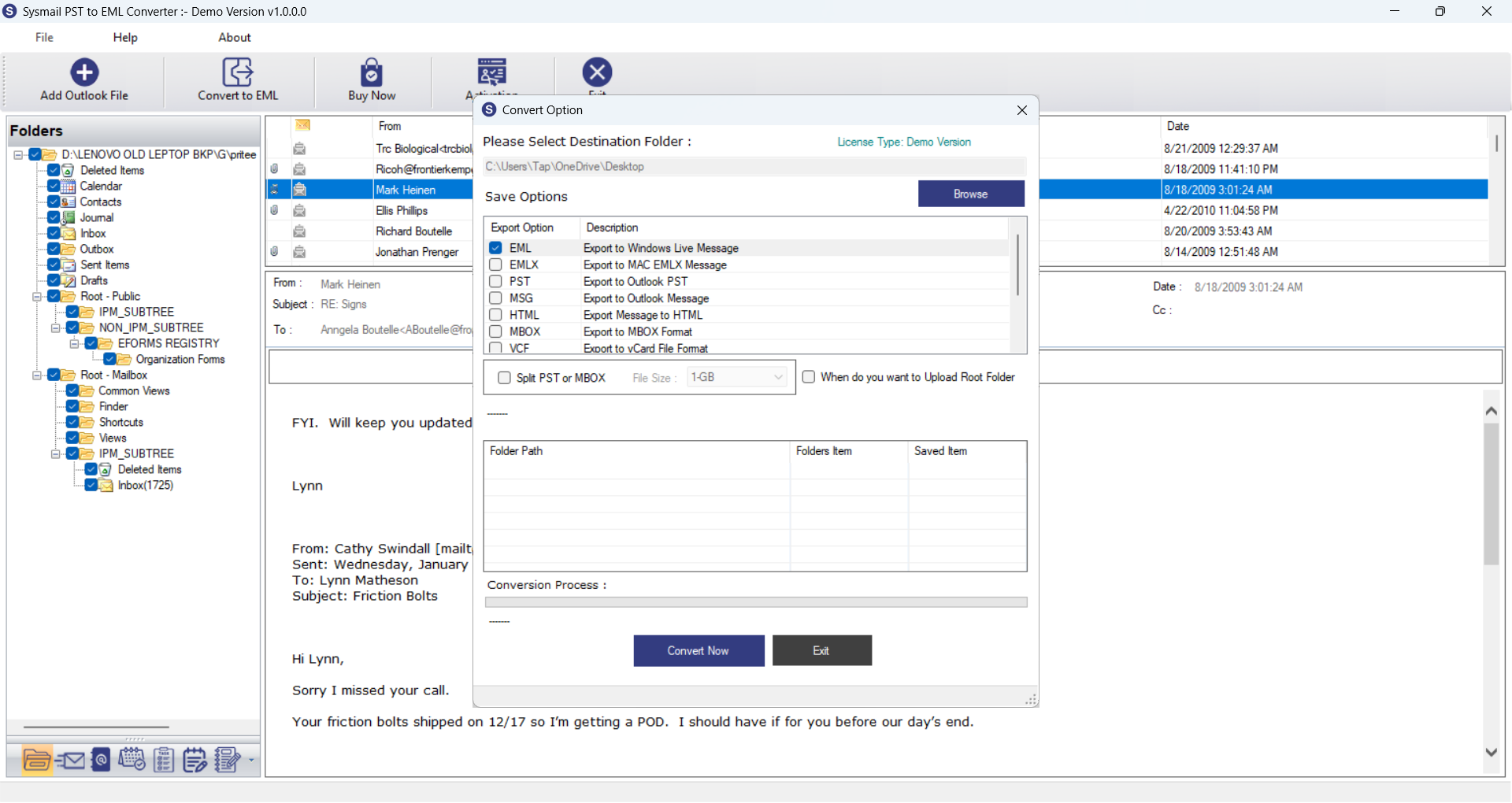Click the Folder Path column header
This screenshot has height=803, width=1512.
pos(517,451)
